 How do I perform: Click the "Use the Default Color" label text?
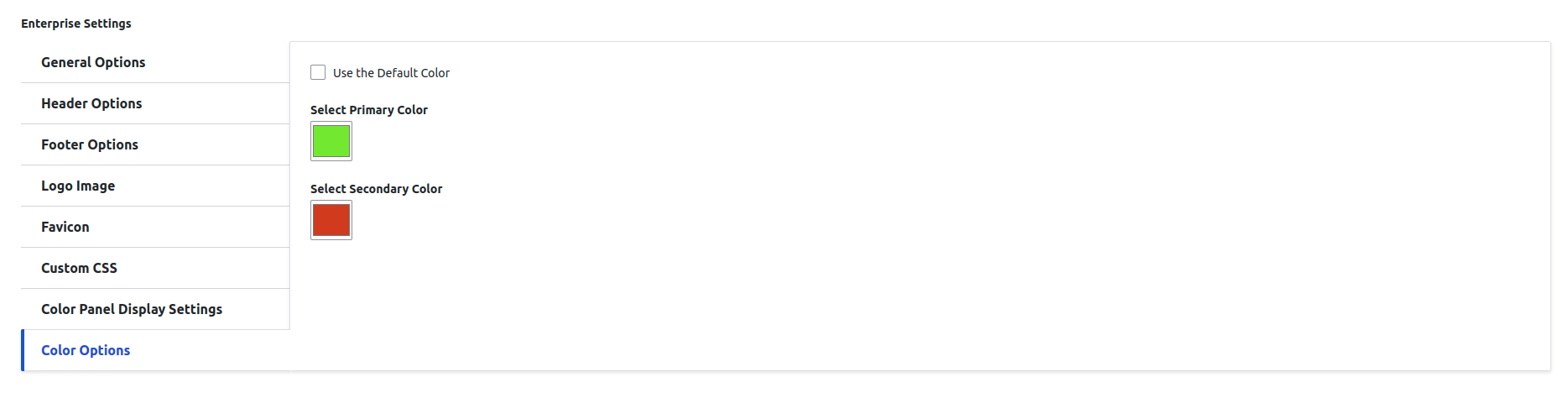[x=391, y=73]
